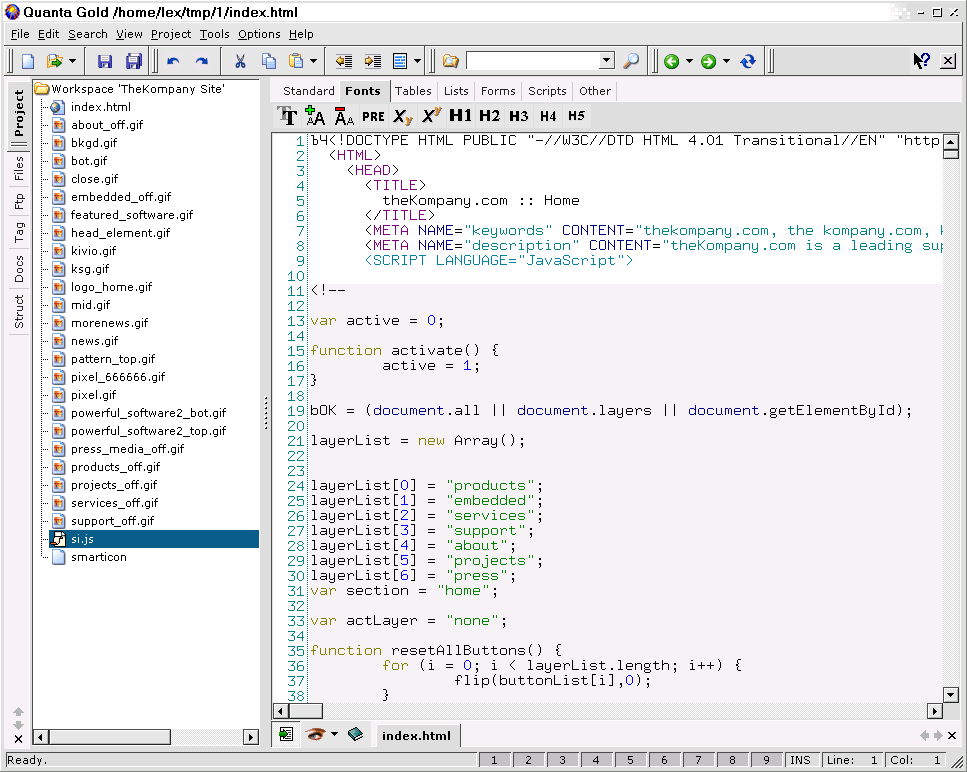The image size is (967, 772).
Task: Open the Files side tab
Action: tap(19, 169)
